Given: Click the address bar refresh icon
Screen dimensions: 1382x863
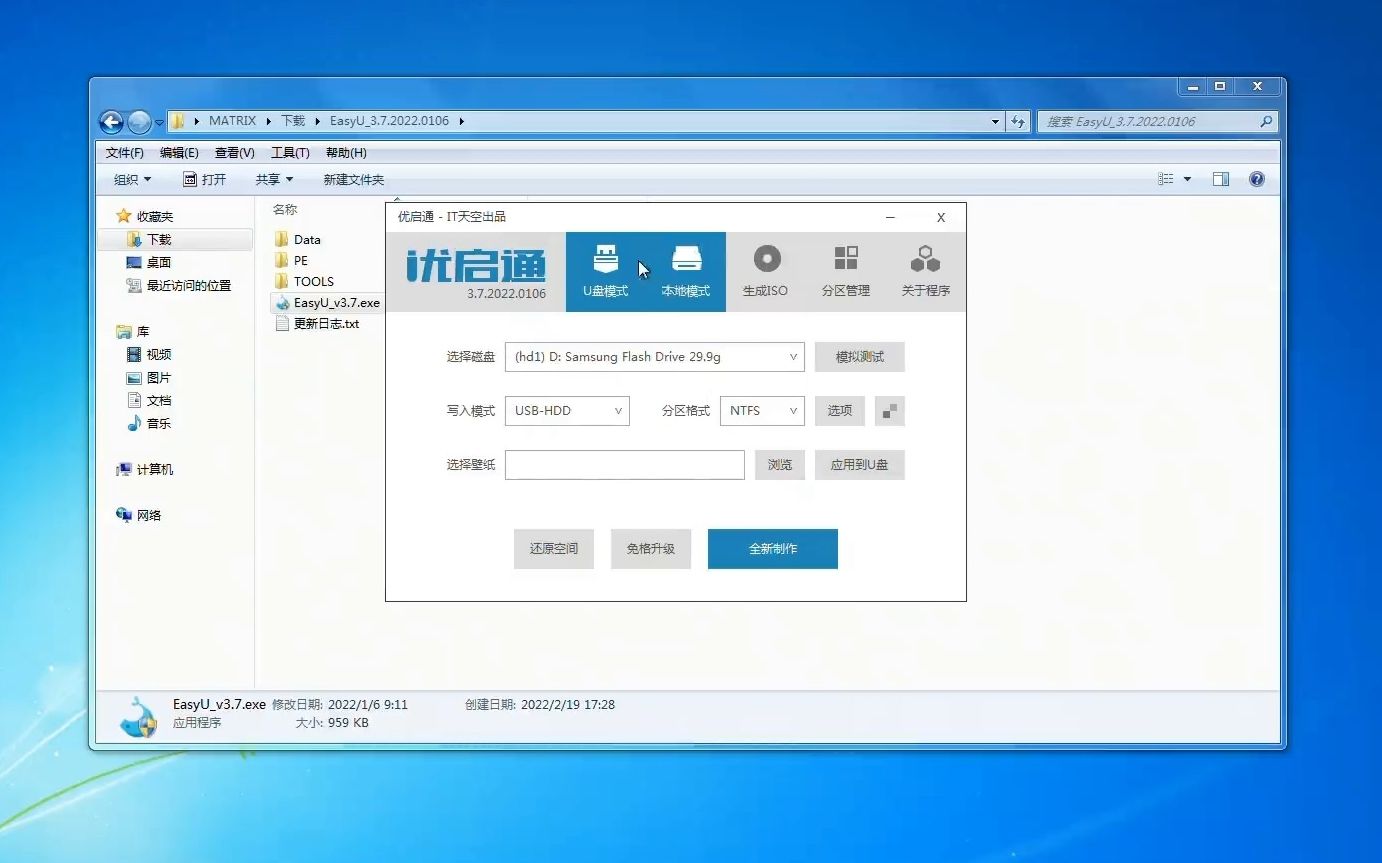Looking at the screenshot, I should pos(1018,121).
